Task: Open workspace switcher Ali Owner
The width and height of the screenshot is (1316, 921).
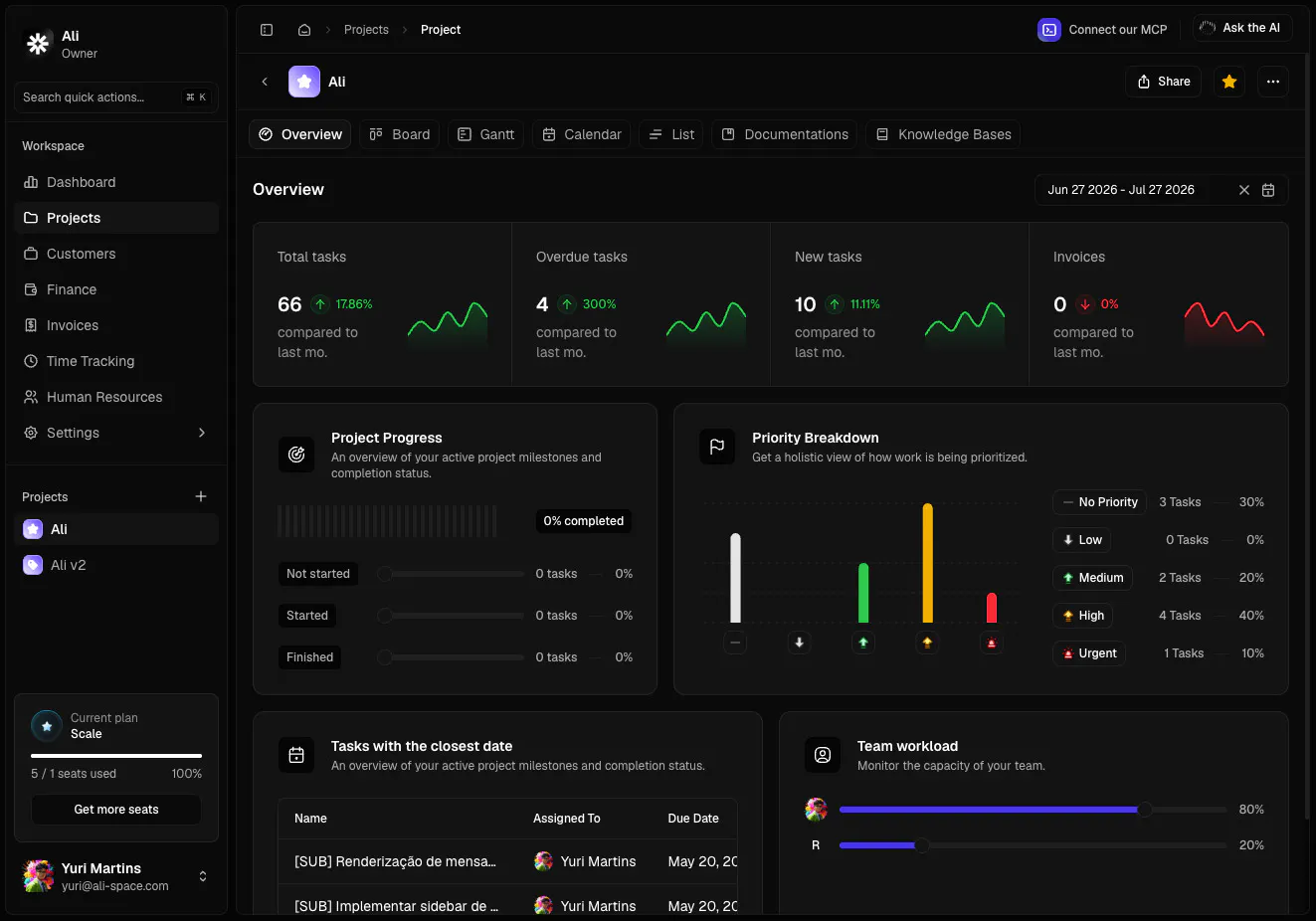Action: (116, 44)
